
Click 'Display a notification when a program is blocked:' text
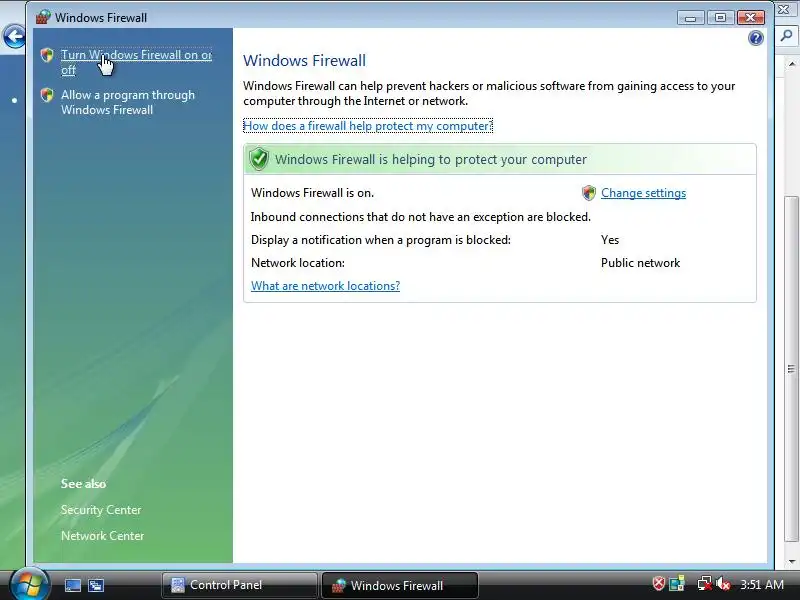pyautogui.click(x=381, y=240)
